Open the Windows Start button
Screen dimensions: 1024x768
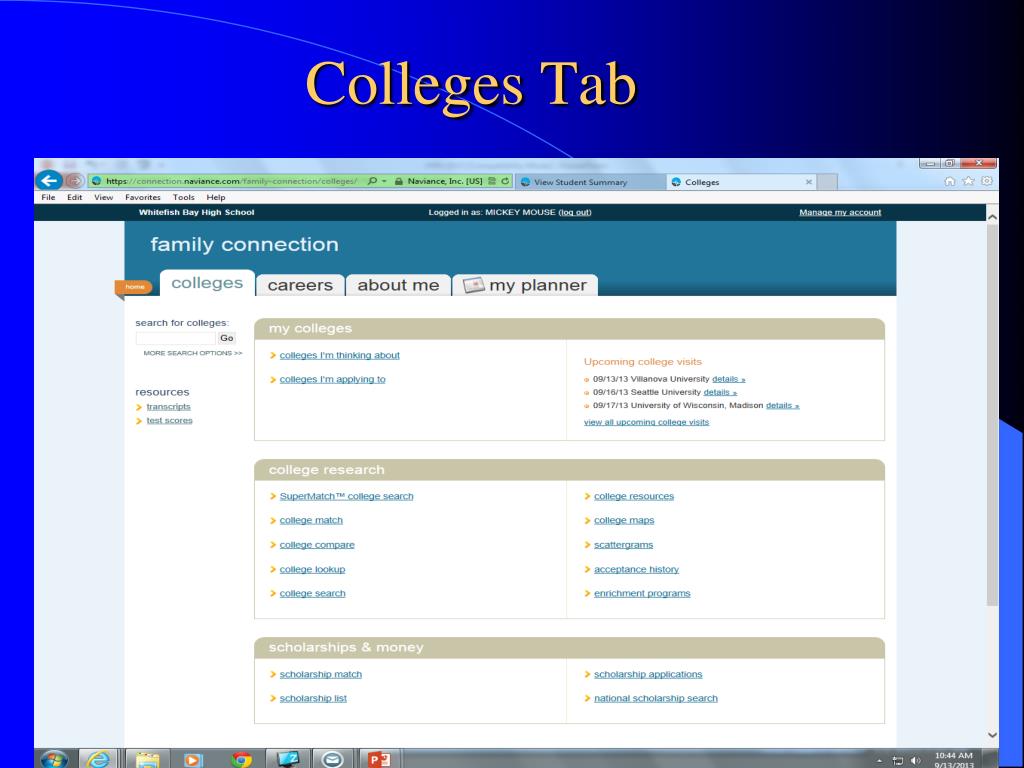tap(54, 759)
